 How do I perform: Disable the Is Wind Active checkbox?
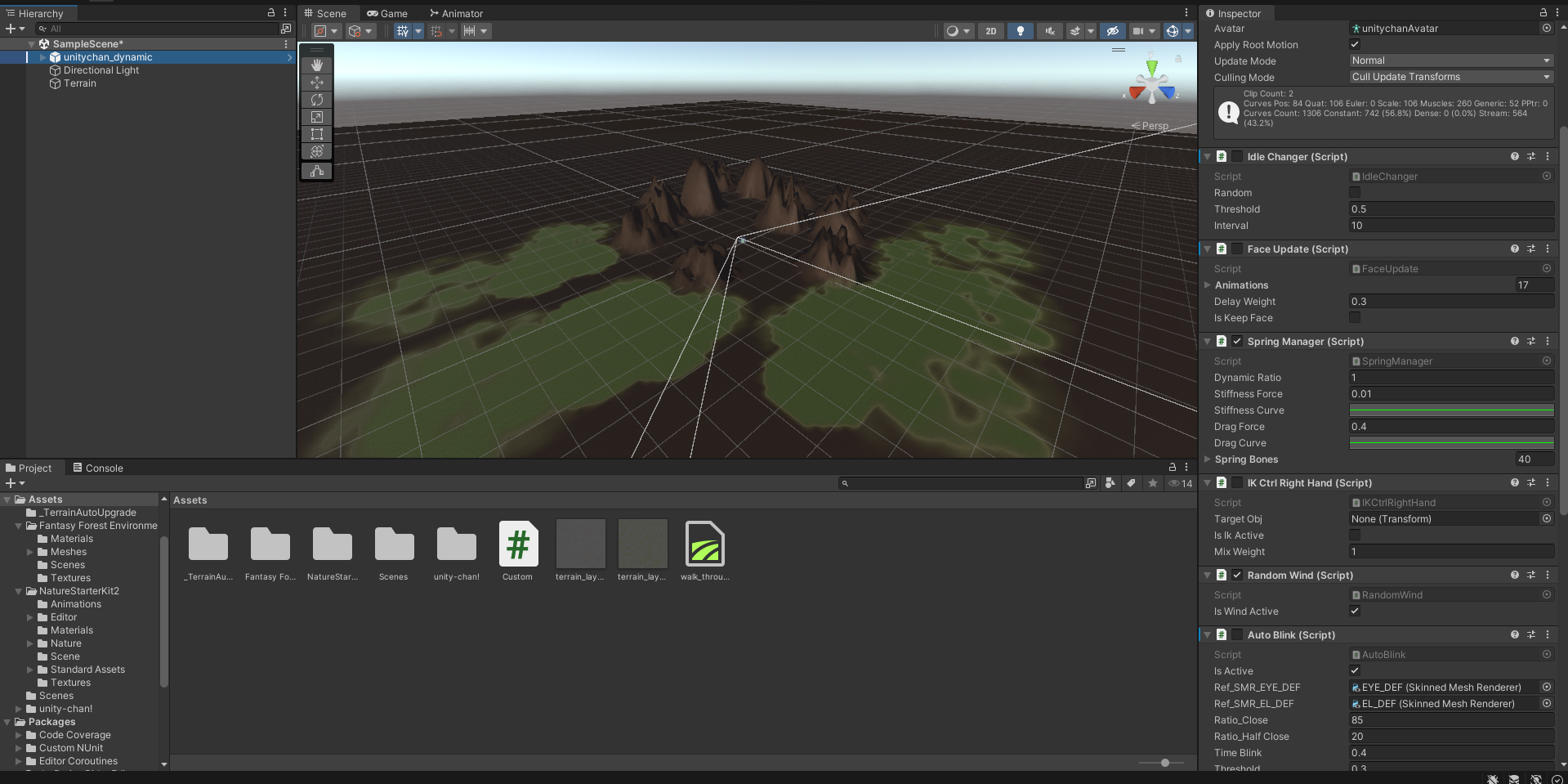coord(1355,612)
